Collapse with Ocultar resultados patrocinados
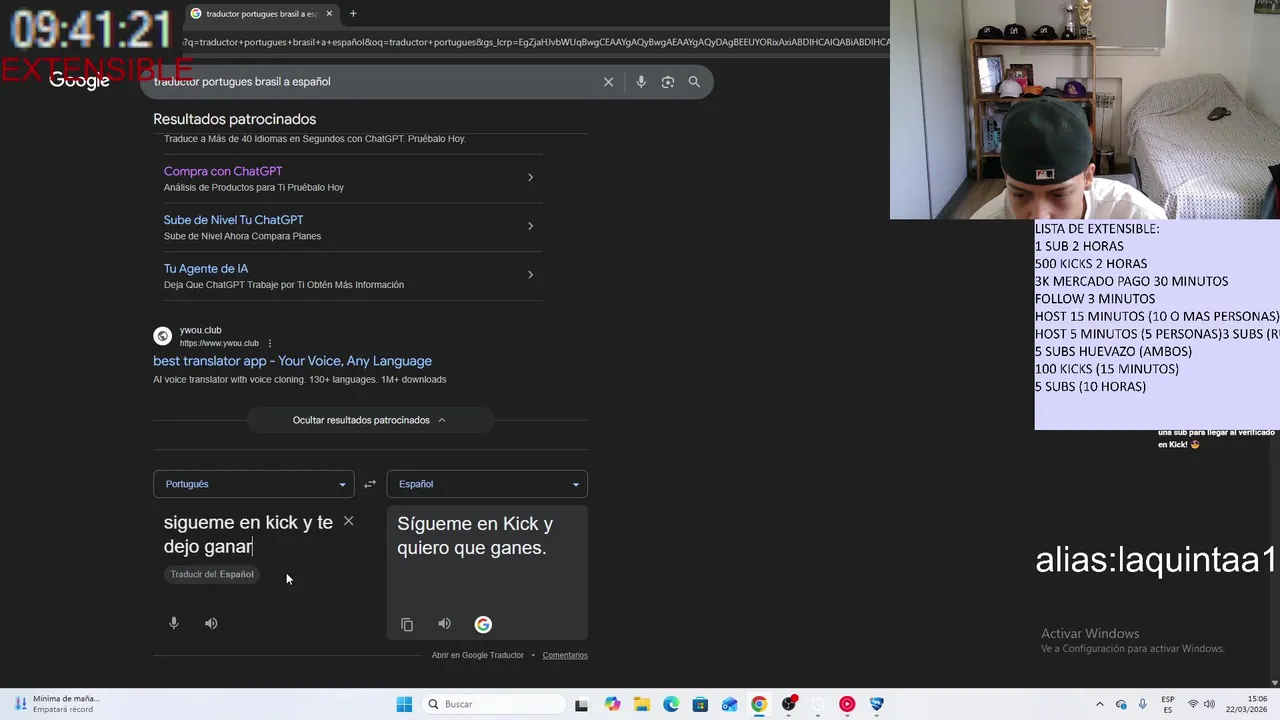1280x720 pixels. click(x=370, y=420)
